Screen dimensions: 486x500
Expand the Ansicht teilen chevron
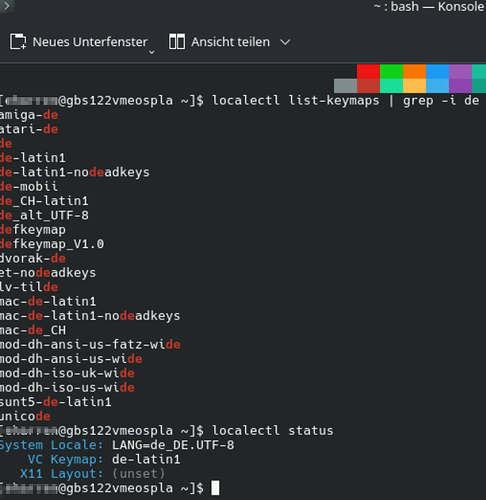pos(285,42)
